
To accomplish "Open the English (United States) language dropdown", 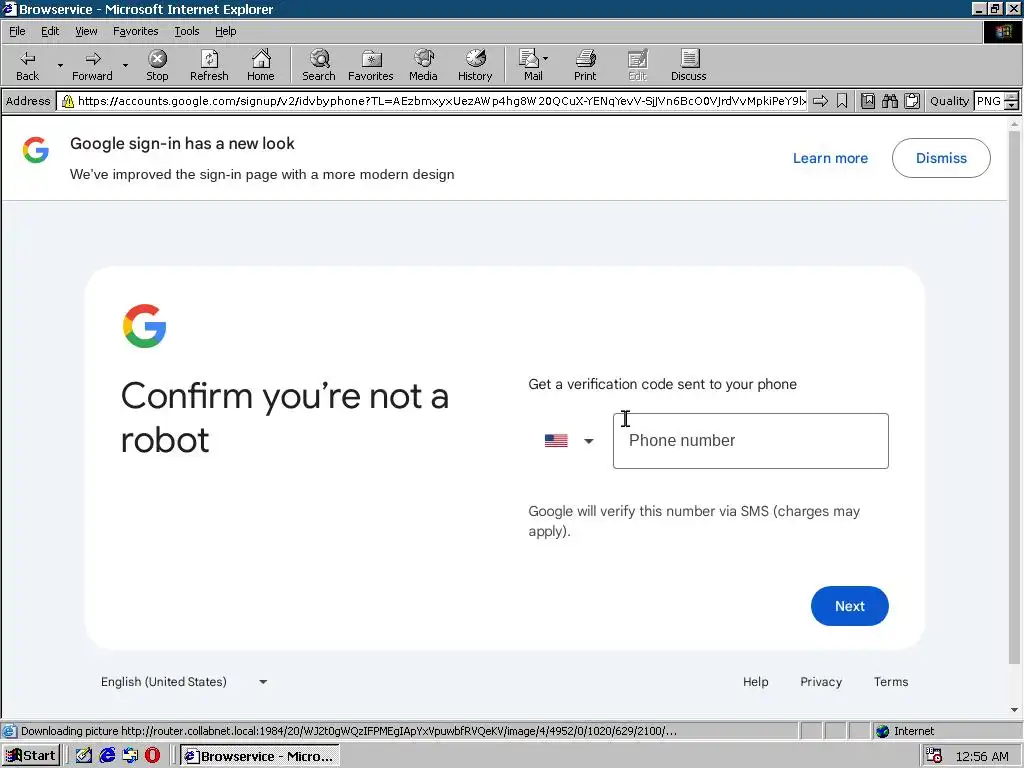I will click(184, 682).
